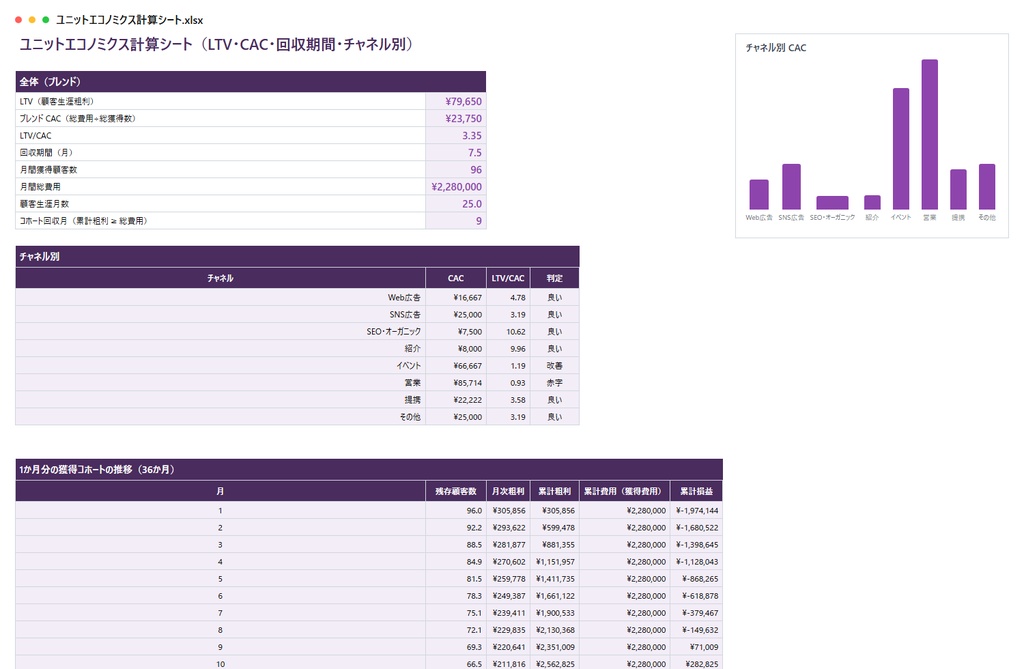Screen dimensions: 1024x669
Task: Click the LTV value ¥79,650
Action: click(456, 101)
